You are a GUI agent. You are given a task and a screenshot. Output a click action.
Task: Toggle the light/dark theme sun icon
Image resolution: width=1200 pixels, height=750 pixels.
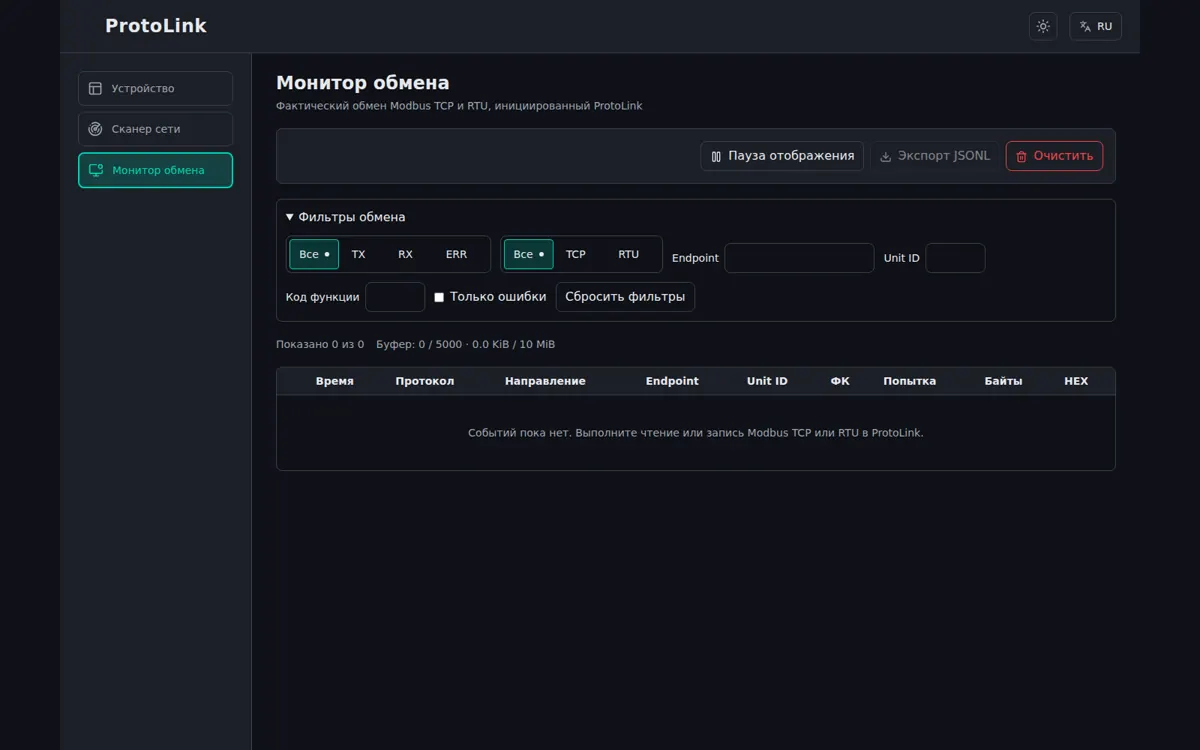1043,26
